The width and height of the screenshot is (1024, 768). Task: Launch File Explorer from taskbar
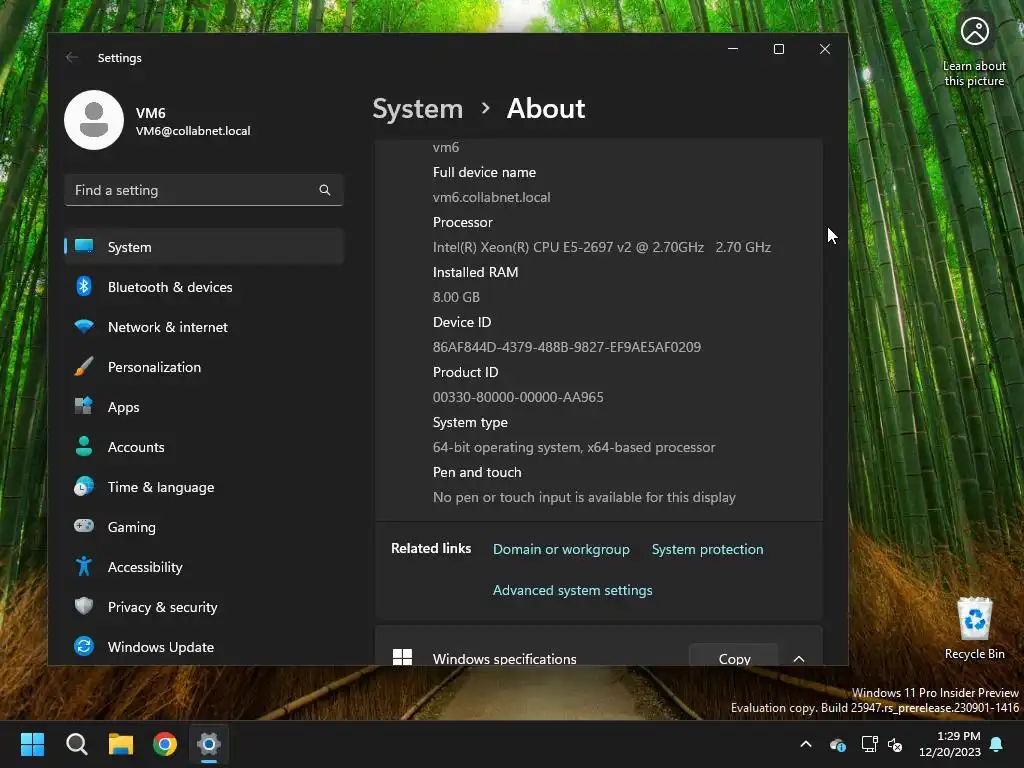point(121,744)
